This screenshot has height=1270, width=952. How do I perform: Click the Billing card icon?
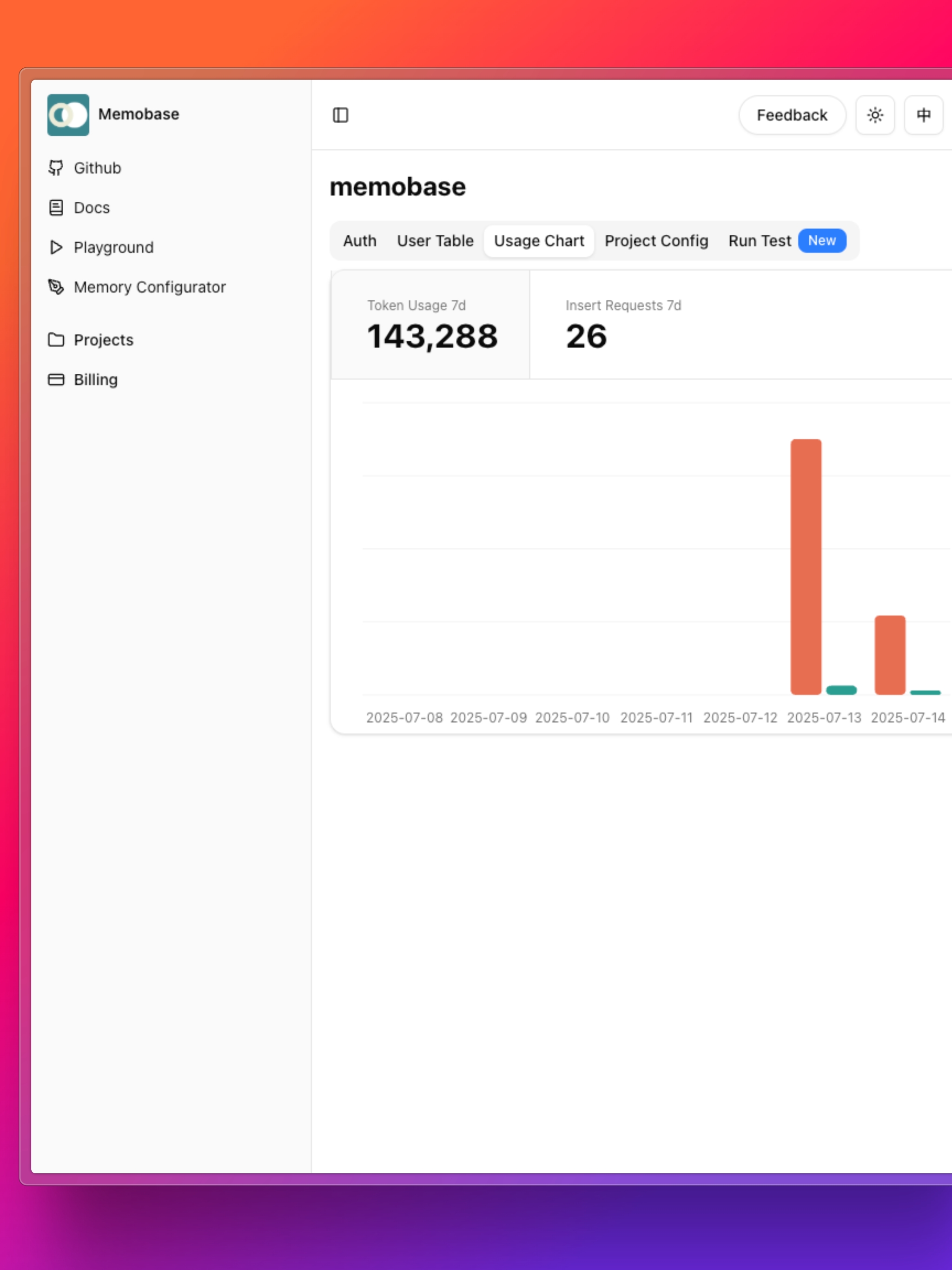56,379
